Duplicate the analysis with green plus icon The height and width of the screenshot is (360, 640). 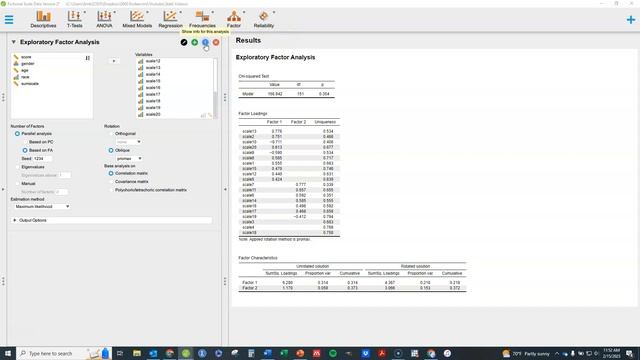[x=195, y=42]
